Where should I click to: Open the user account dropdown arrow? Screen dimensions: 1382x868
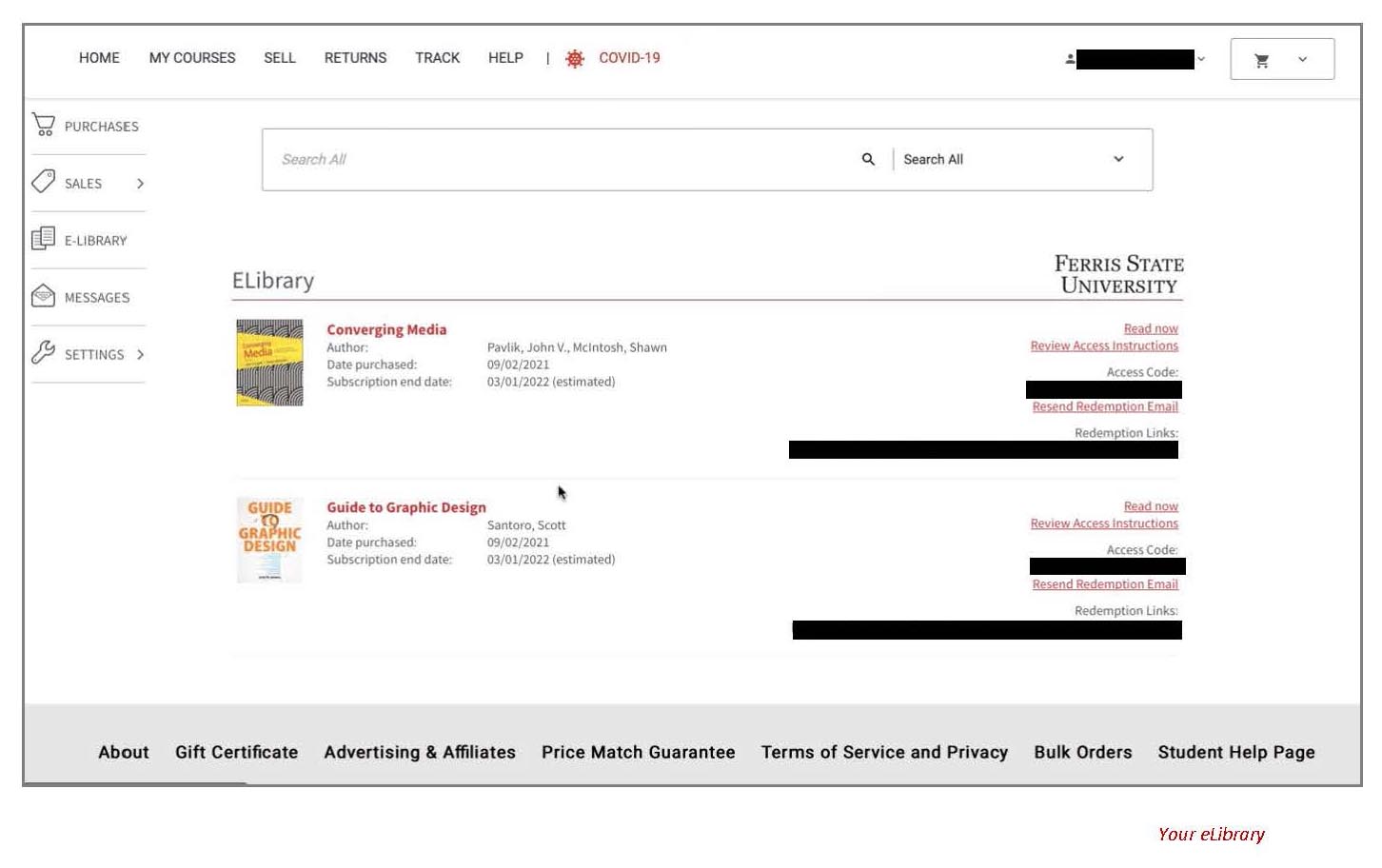click(1201, 59)
